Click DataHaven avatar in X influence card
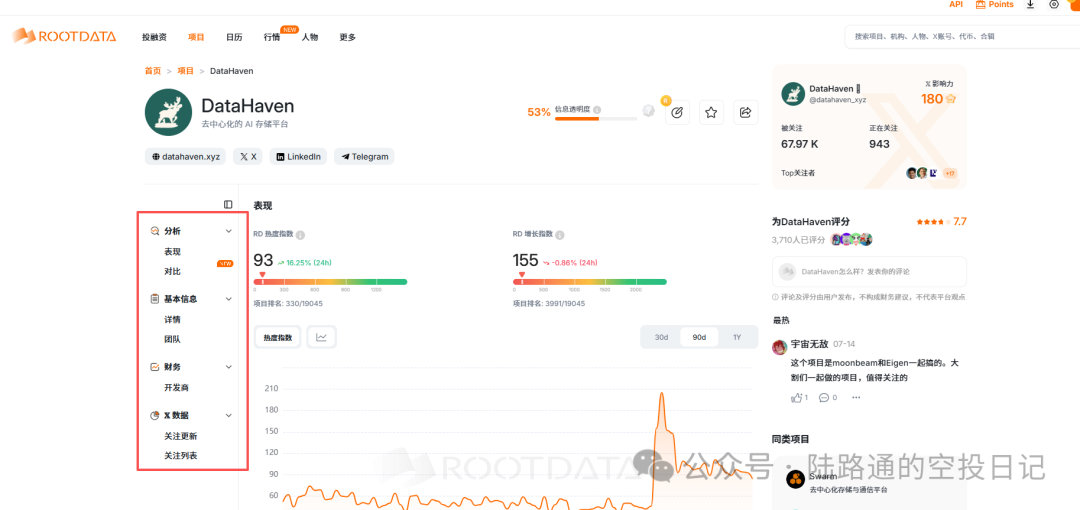Screen dimensions: 1080x510 pyautogui.click(x=793, y=94)
